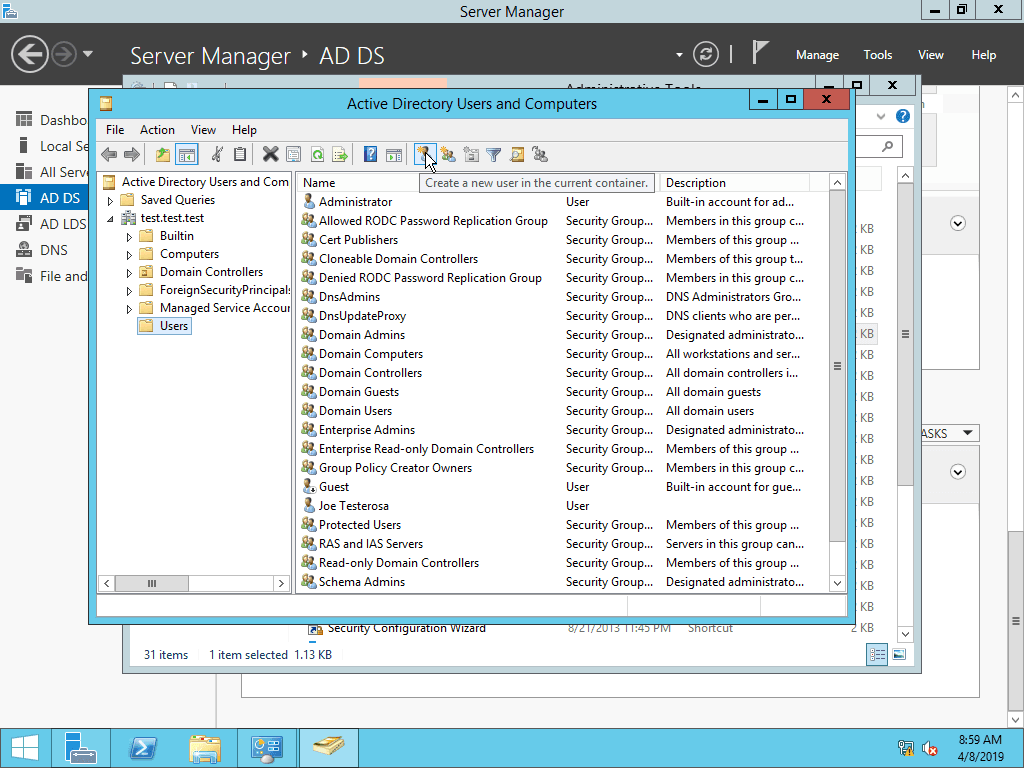Click the Windows Start button
This screenshot has height=768, width=1024.
[x=25, y=748]
